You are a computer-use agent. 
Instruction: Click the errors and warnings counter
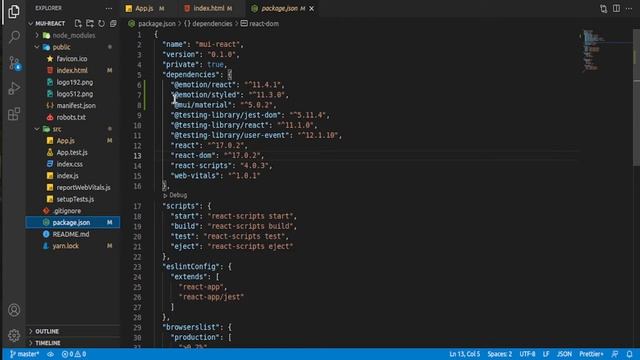click(74, 354)
